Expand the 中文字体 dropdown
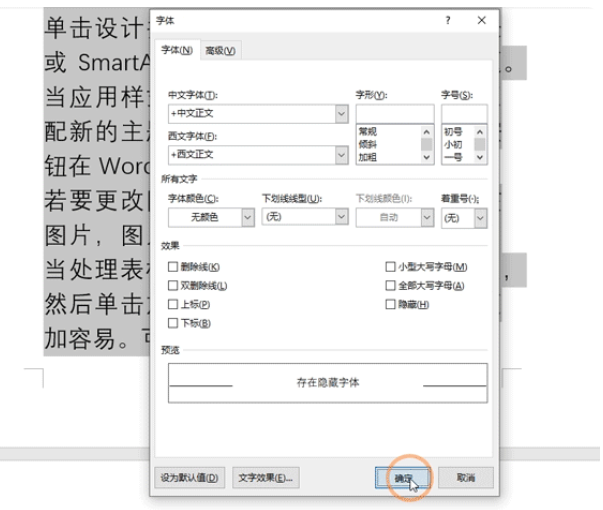 coord(341,113)
